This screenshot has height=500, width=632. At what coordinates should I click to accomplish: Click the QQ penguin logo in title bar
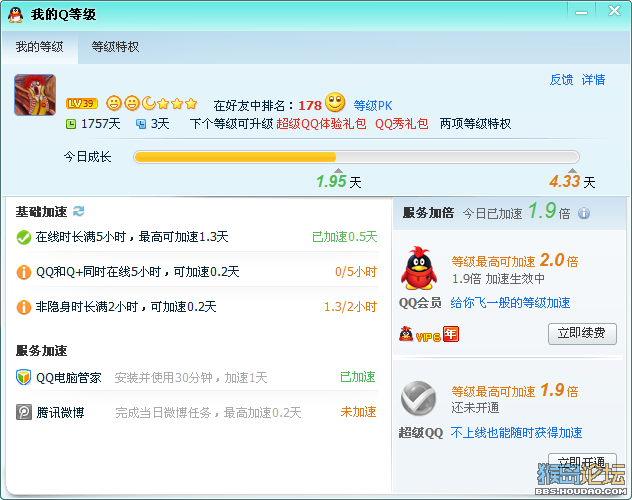15,15
